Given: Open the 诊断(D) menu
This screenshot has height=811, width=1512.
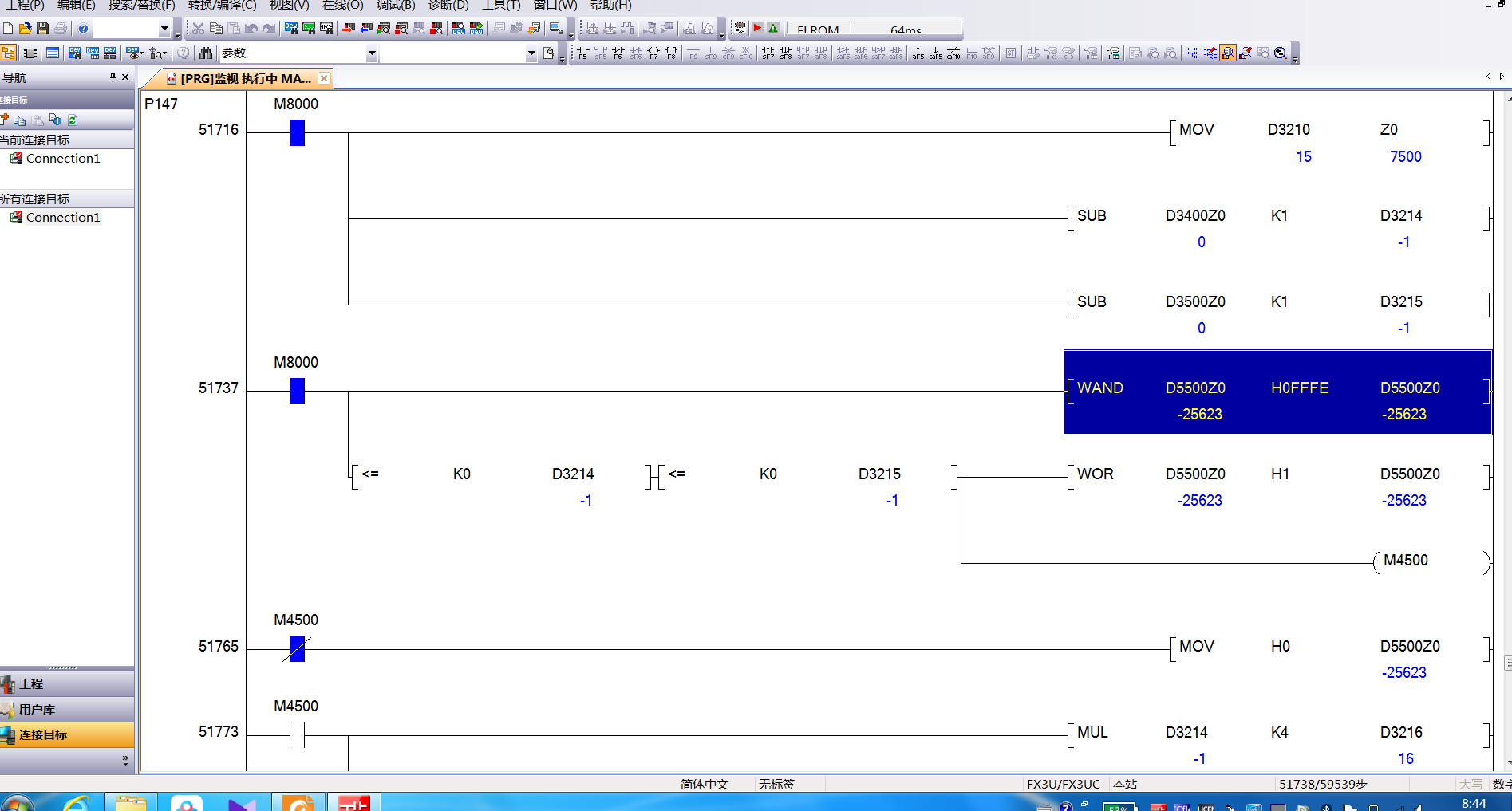Looking at the screenshot, I should click(x=448, y=6).
